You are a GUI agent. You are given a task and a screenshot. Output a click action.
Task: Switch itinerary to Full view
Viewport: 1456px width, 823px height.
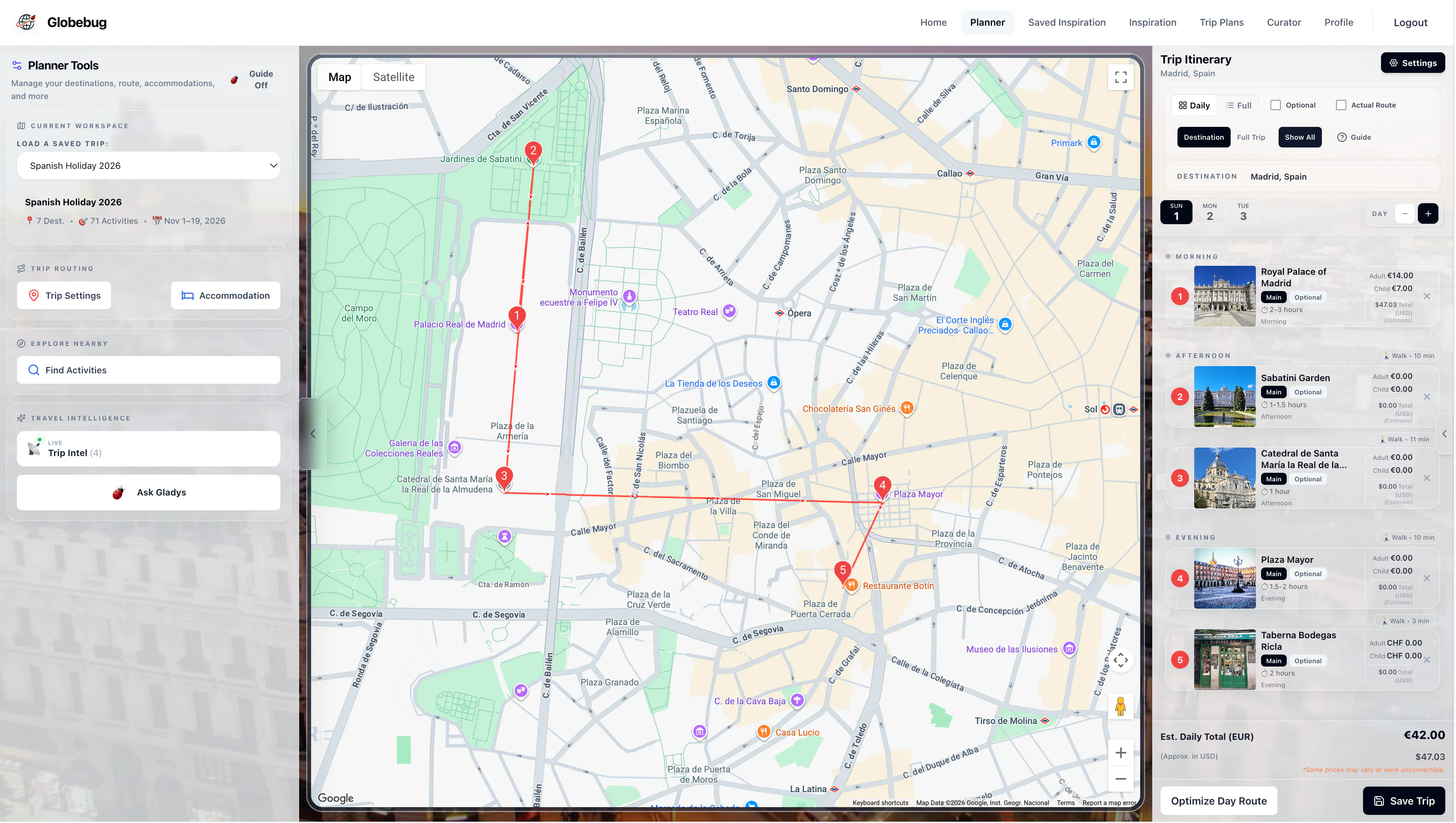tap(1238, 106)
